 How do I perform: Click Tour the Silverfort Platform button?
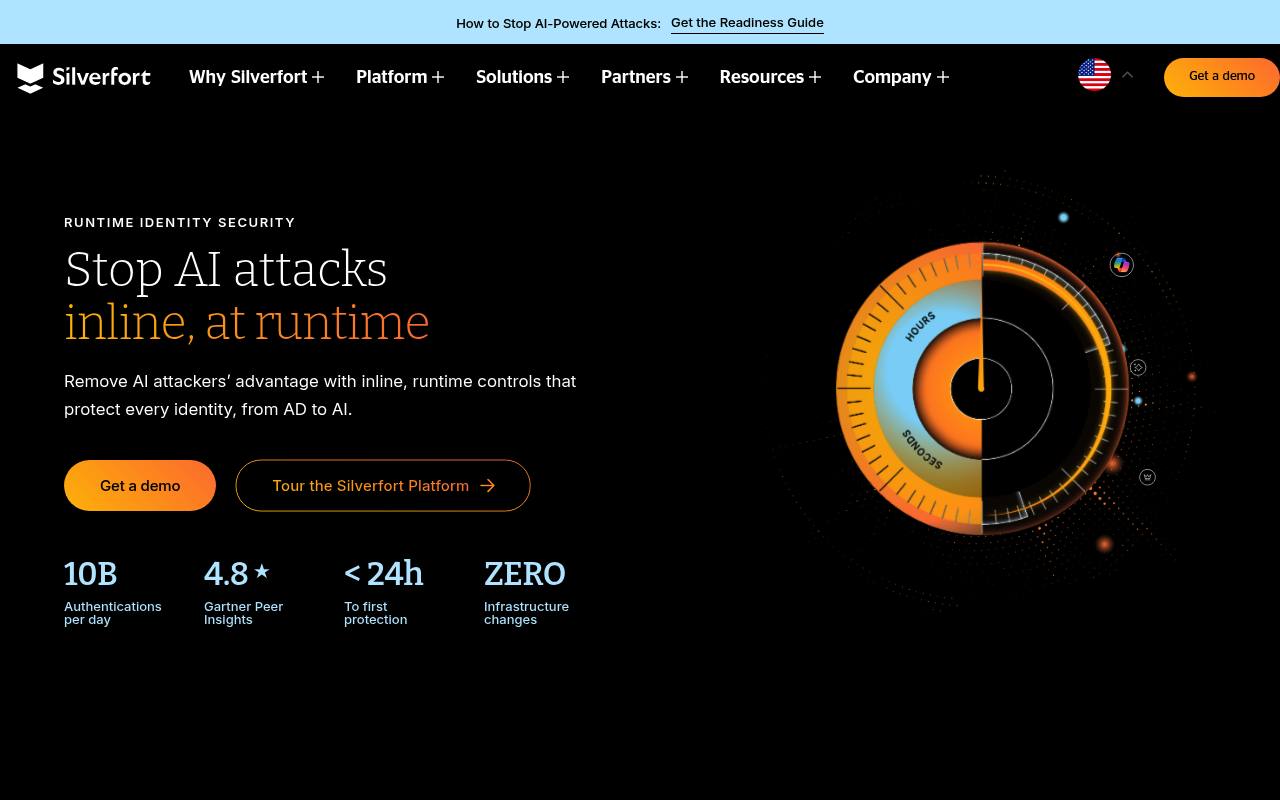[x=383, y=486]
